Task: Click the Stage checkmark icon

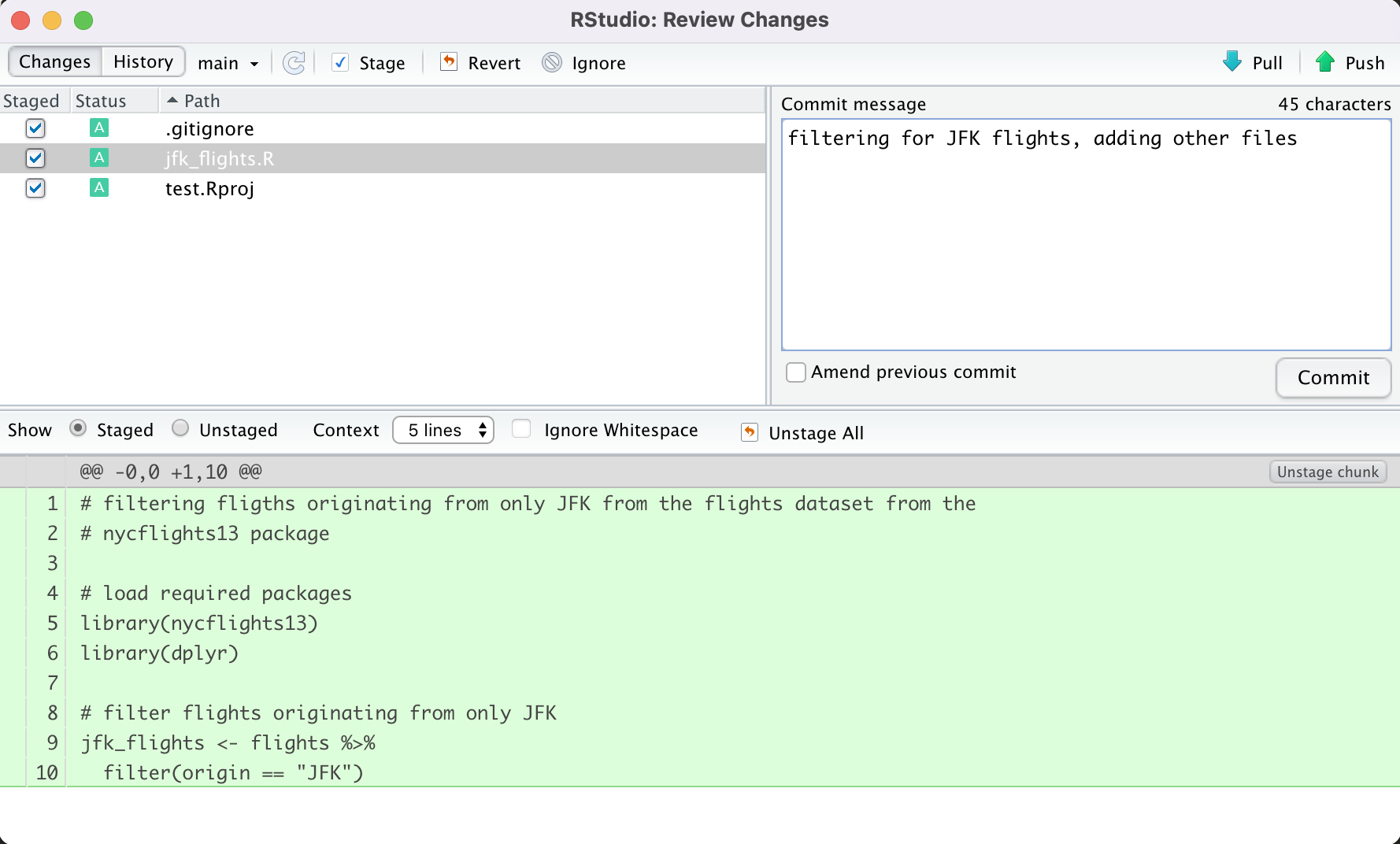Action: 340,63
